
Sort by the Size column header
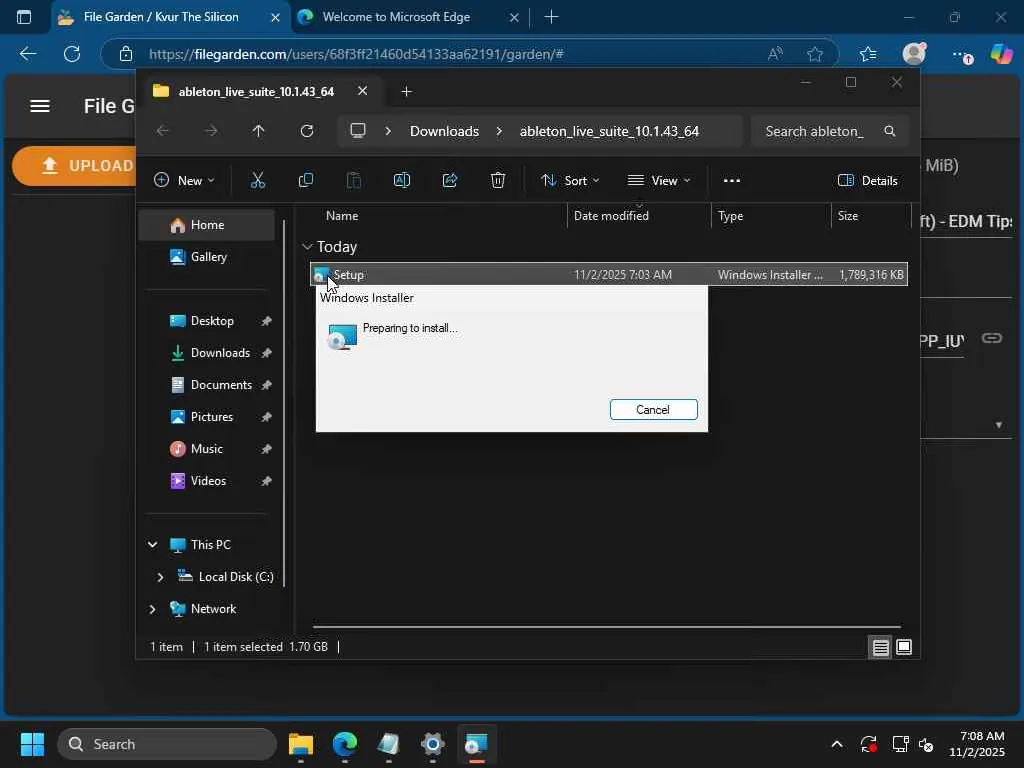[848, 216]
